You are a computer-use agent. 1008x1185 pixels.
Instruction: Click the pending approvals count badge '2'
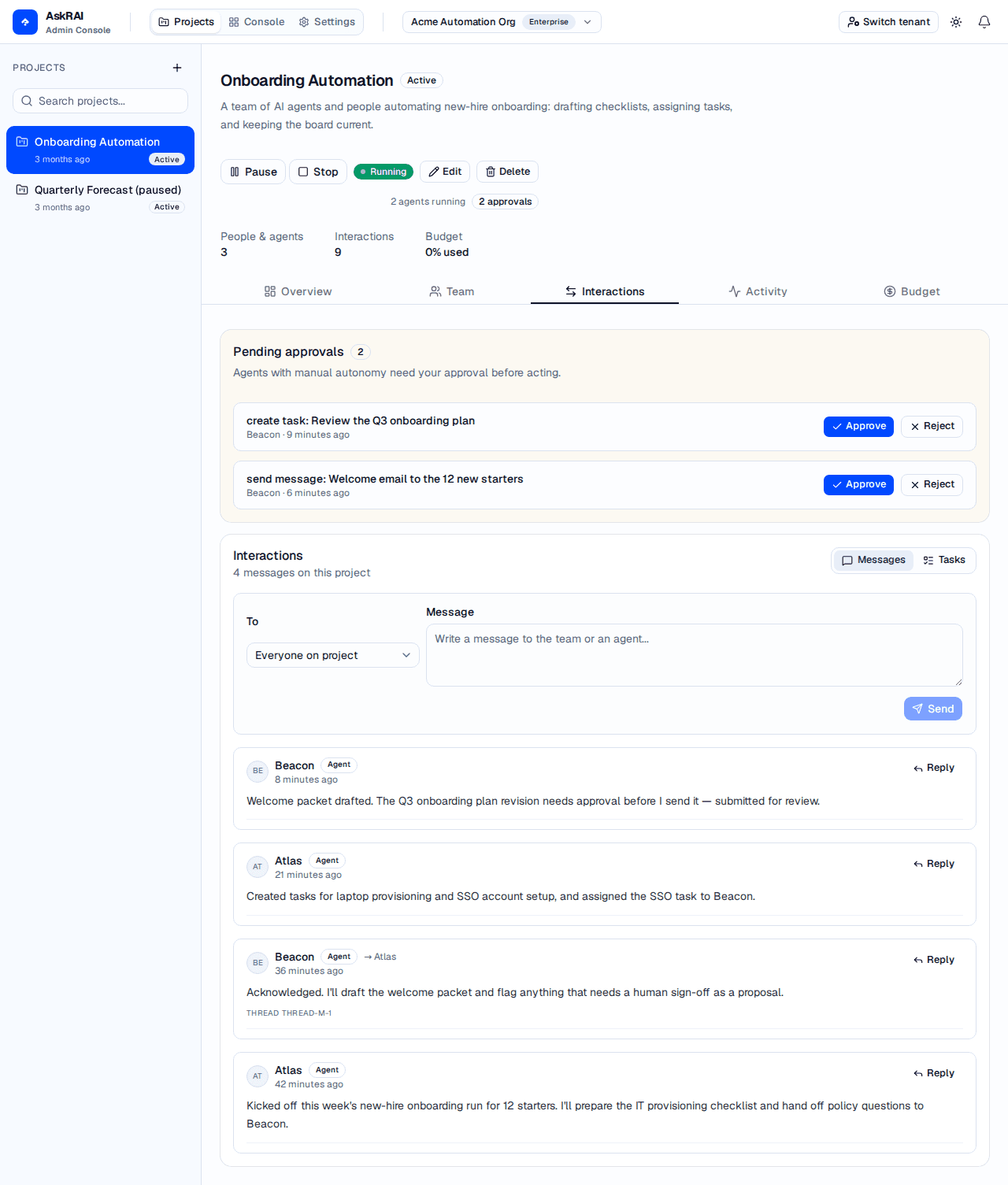pos(361,352)
